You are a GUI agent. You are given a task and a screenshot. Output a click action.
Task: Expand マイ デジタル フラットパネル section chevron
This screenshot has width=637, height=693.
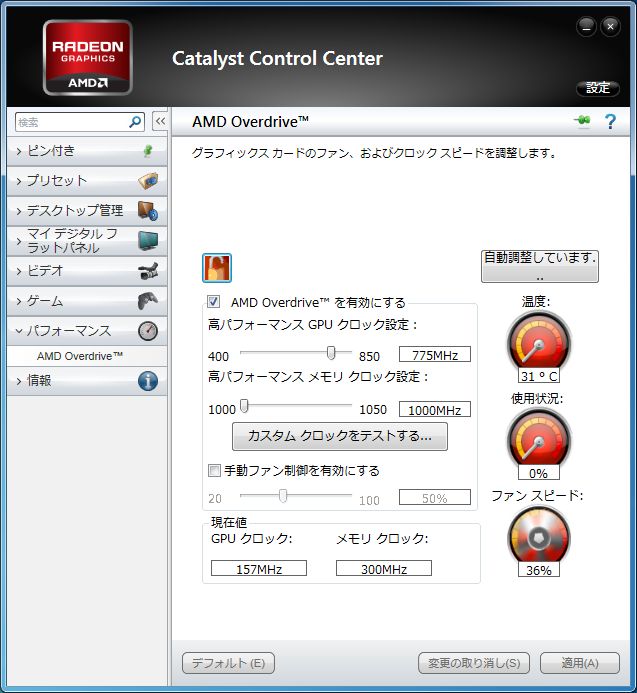click(x=19, y=241)
